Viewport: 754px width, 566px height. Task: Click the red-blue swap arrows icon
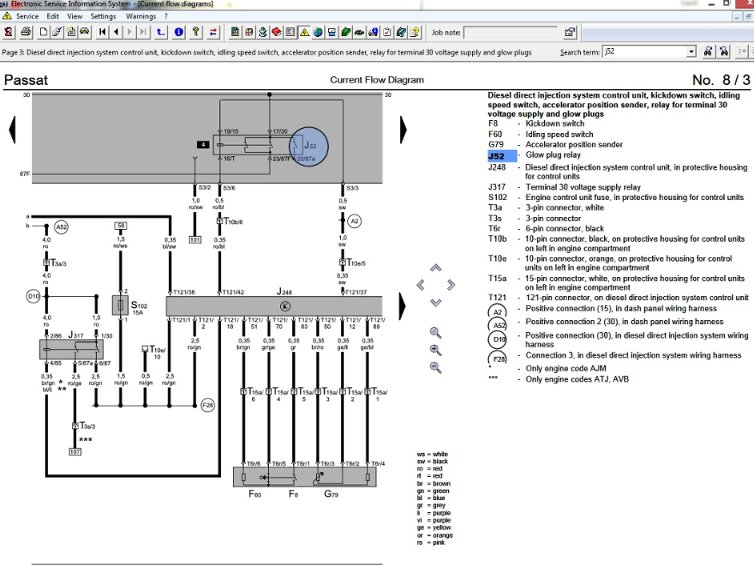tap(213, 32)
